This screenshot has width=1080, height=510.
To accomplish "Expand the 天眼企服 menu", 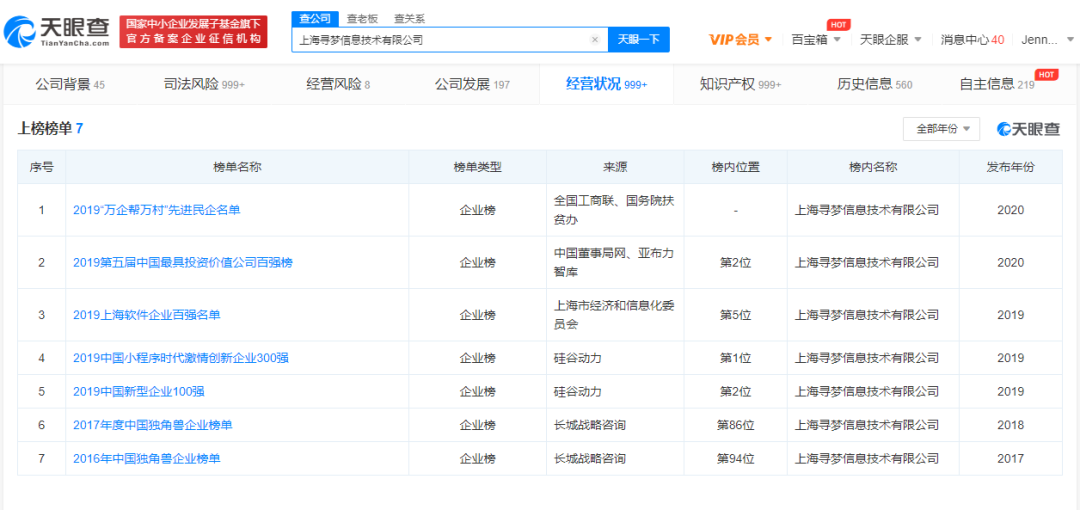I will (x=891, y=39).
